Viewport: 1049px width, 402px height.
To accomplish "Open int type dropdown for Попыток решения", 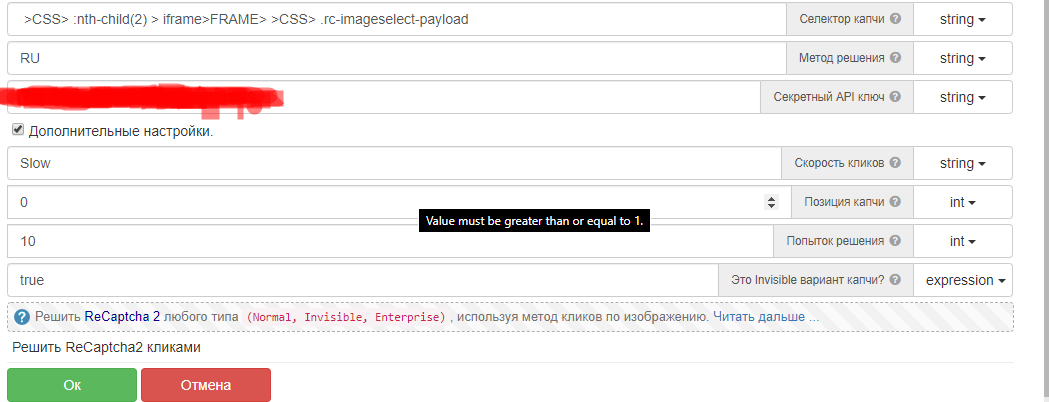I will tap(963, 241).
